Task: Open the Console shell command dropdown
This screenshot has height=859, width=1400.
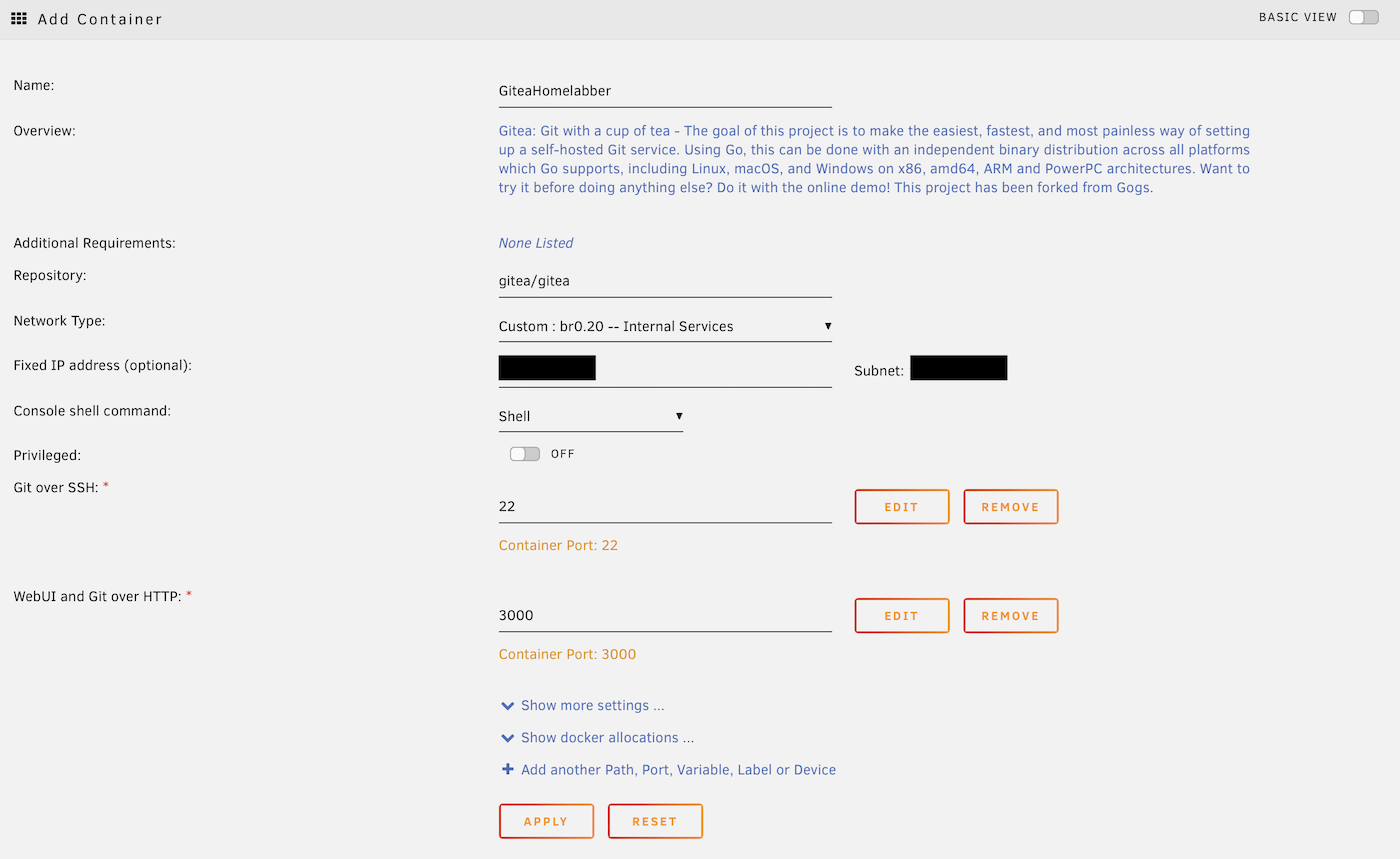Action: coord(591,416)
